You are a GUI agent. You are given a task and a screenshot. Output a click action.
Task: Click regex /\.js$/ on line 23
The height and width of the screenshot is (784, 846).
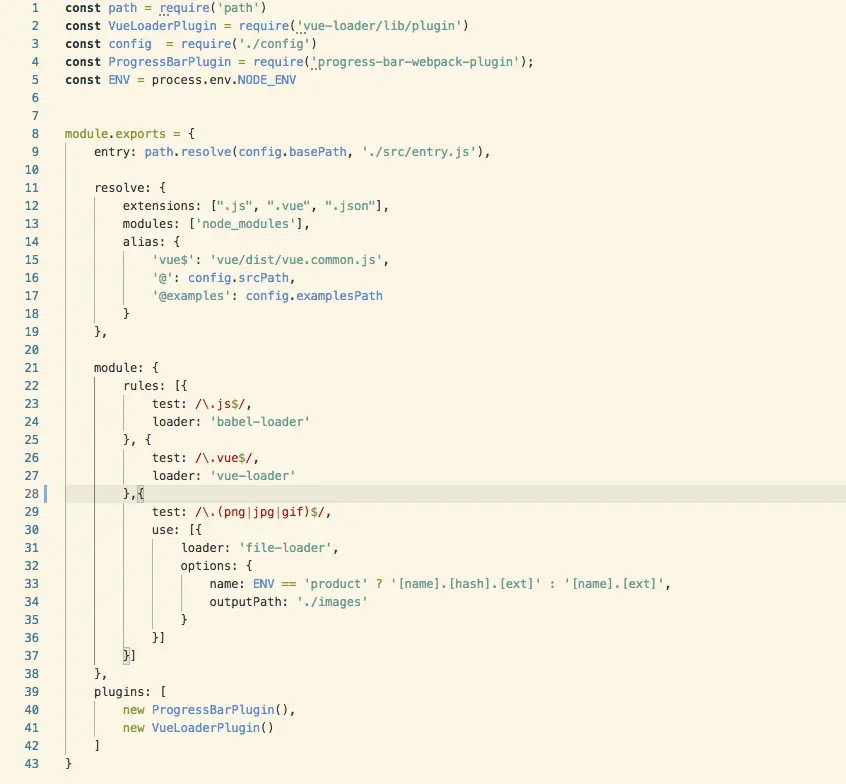click(220, 404)
